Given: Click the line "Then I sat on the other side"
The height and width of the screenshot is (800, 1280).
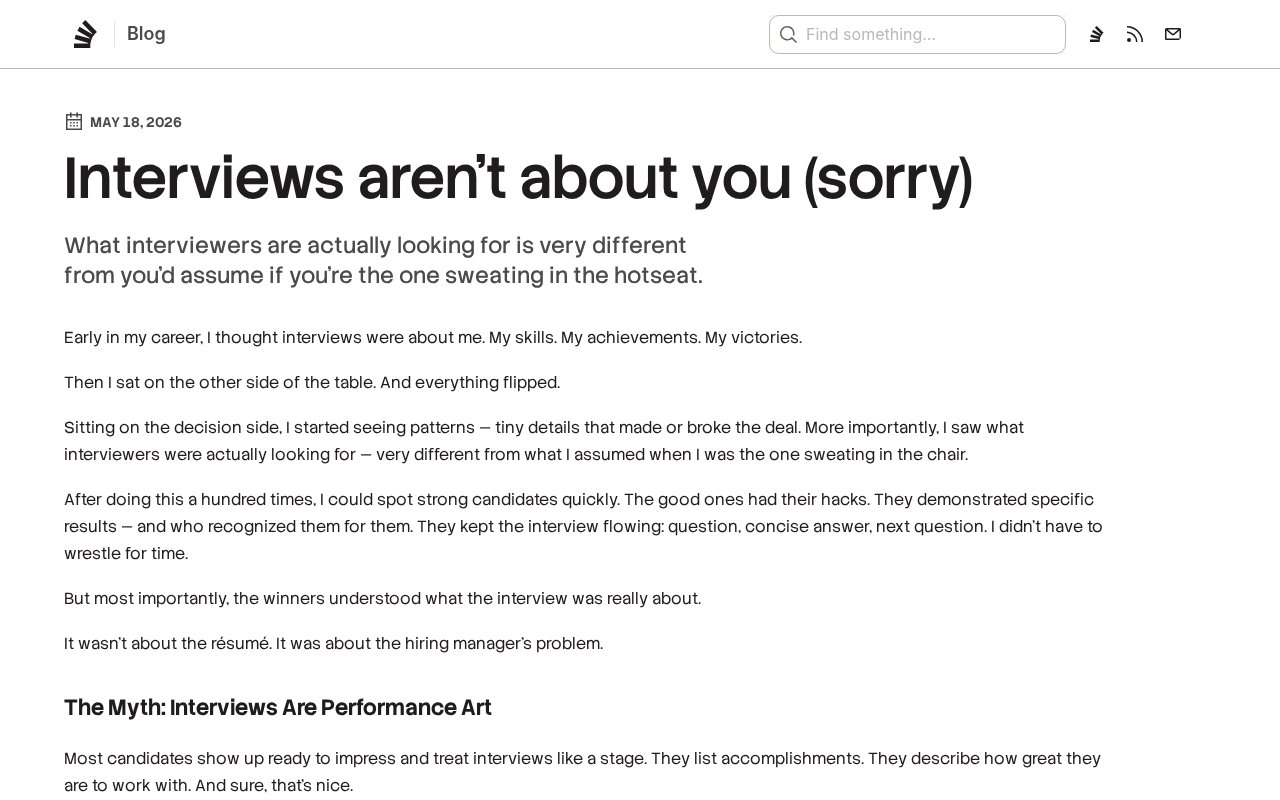Looking at the screenshot, I should click(x=312, y=383).
